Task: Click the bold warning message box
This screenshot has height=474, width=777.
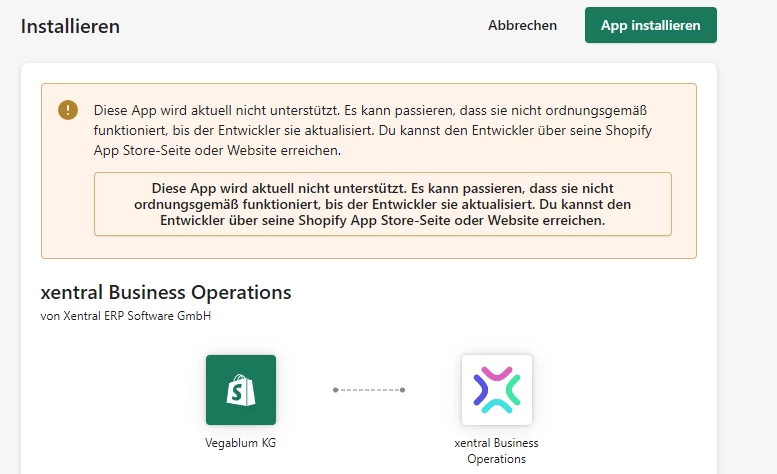Action: click(x=383, y=204)
